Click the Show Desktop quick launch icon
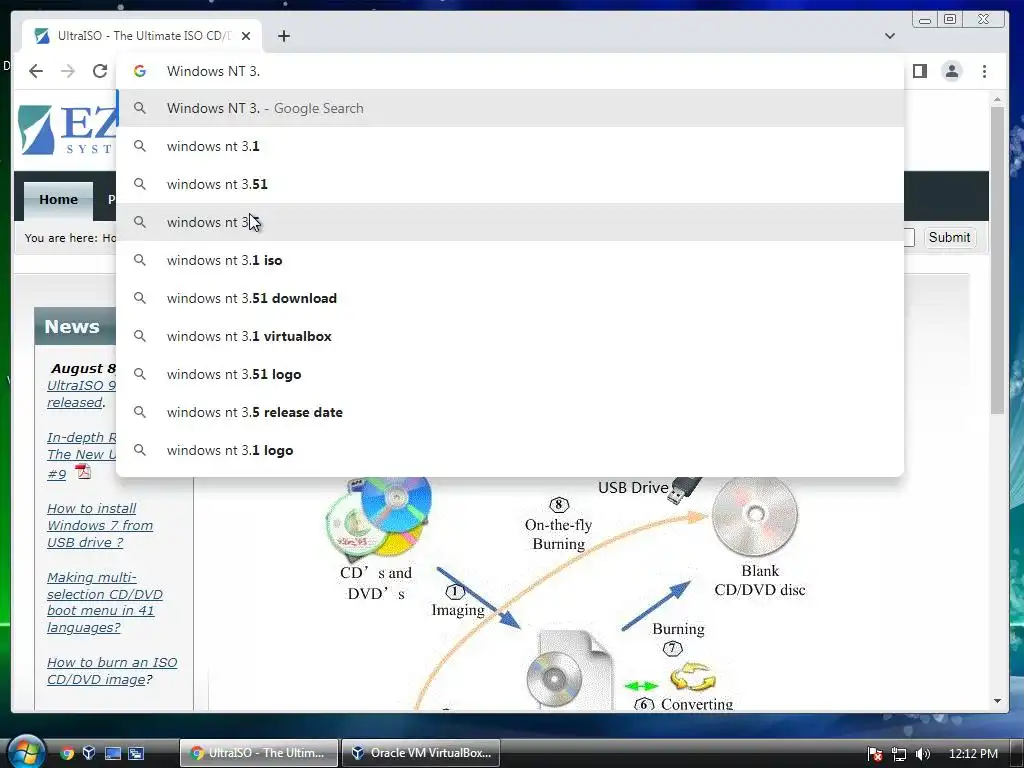The width and height of the screenshot is (1024, 768). (x=113, y=753)
